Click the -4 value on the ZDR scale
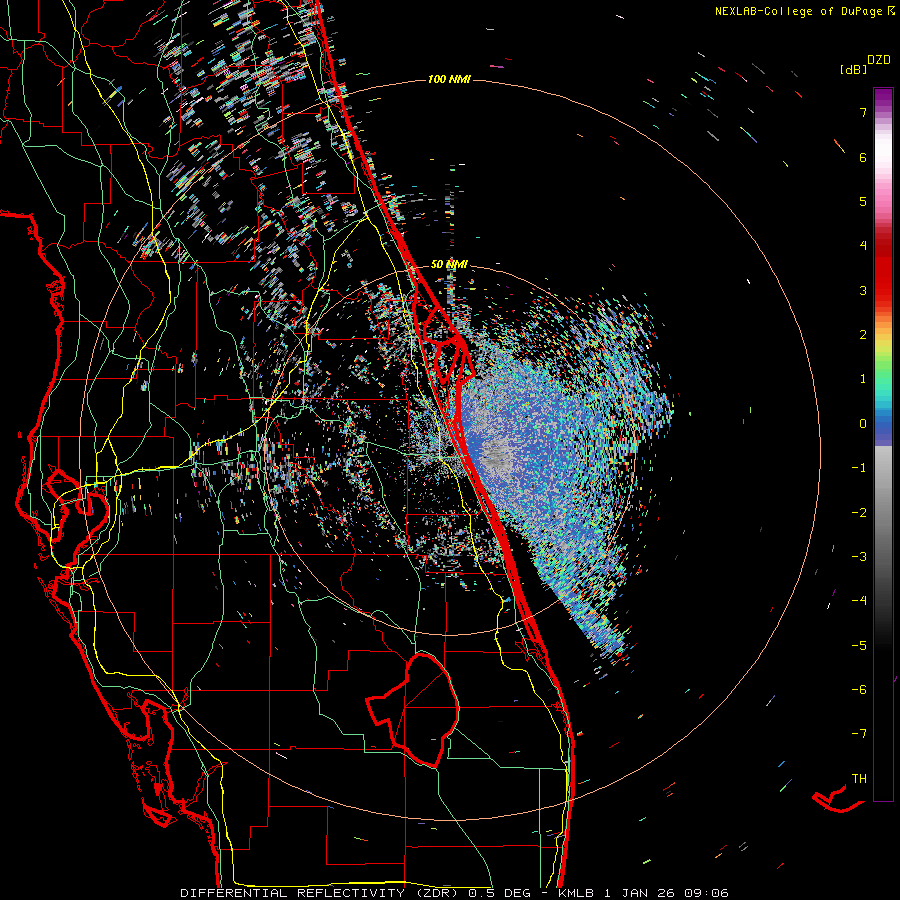The image size is (900, 900). [x=859, y=601]
